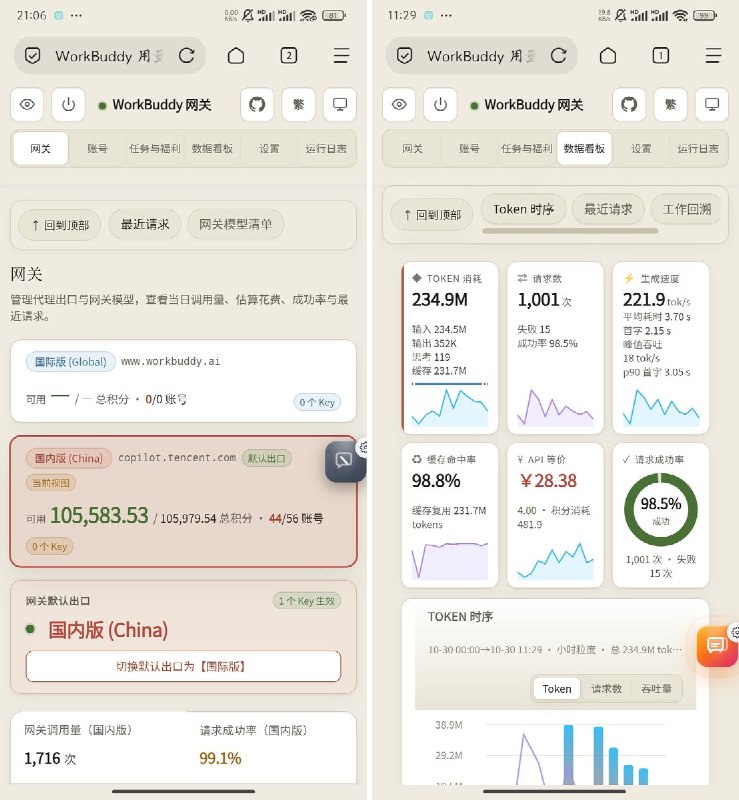
Task: Click 回到顶部 button in right screen
Action: click(432, 215)
